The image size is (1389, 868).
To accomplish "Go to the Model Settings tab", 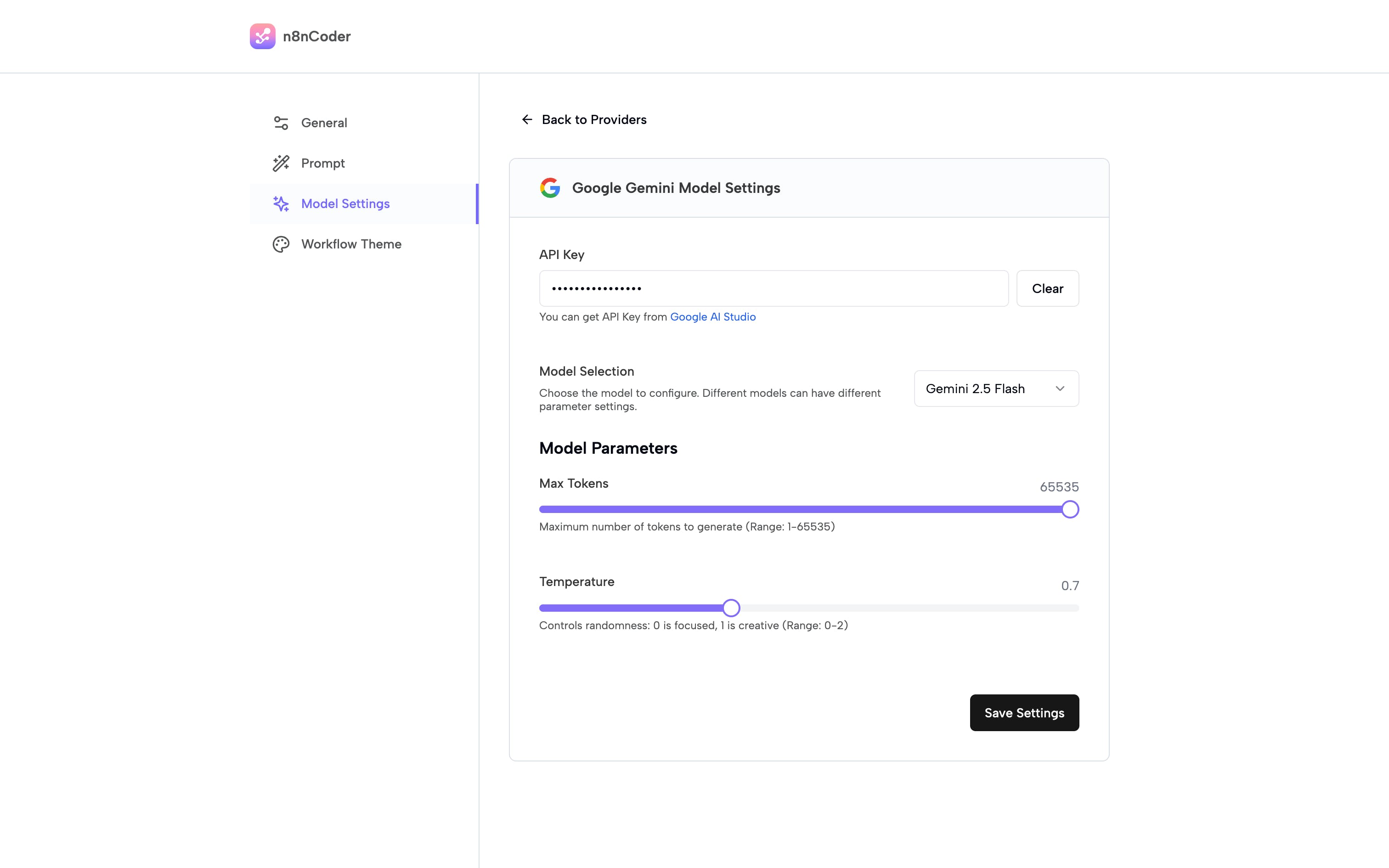I will 345,204.
